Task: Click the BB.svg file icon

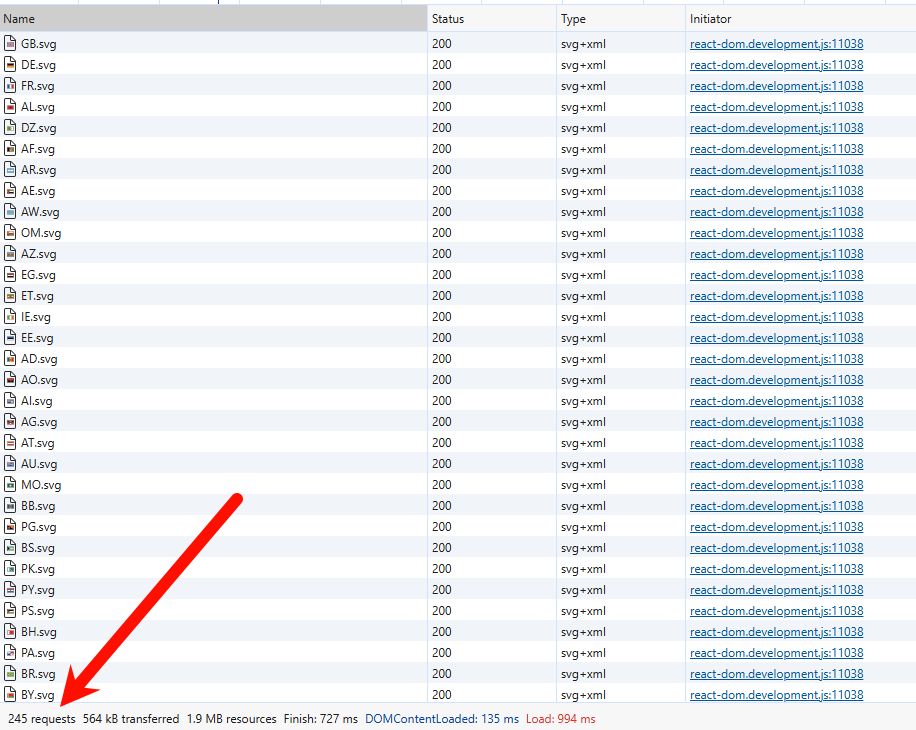Action: [x=10, y=506]
